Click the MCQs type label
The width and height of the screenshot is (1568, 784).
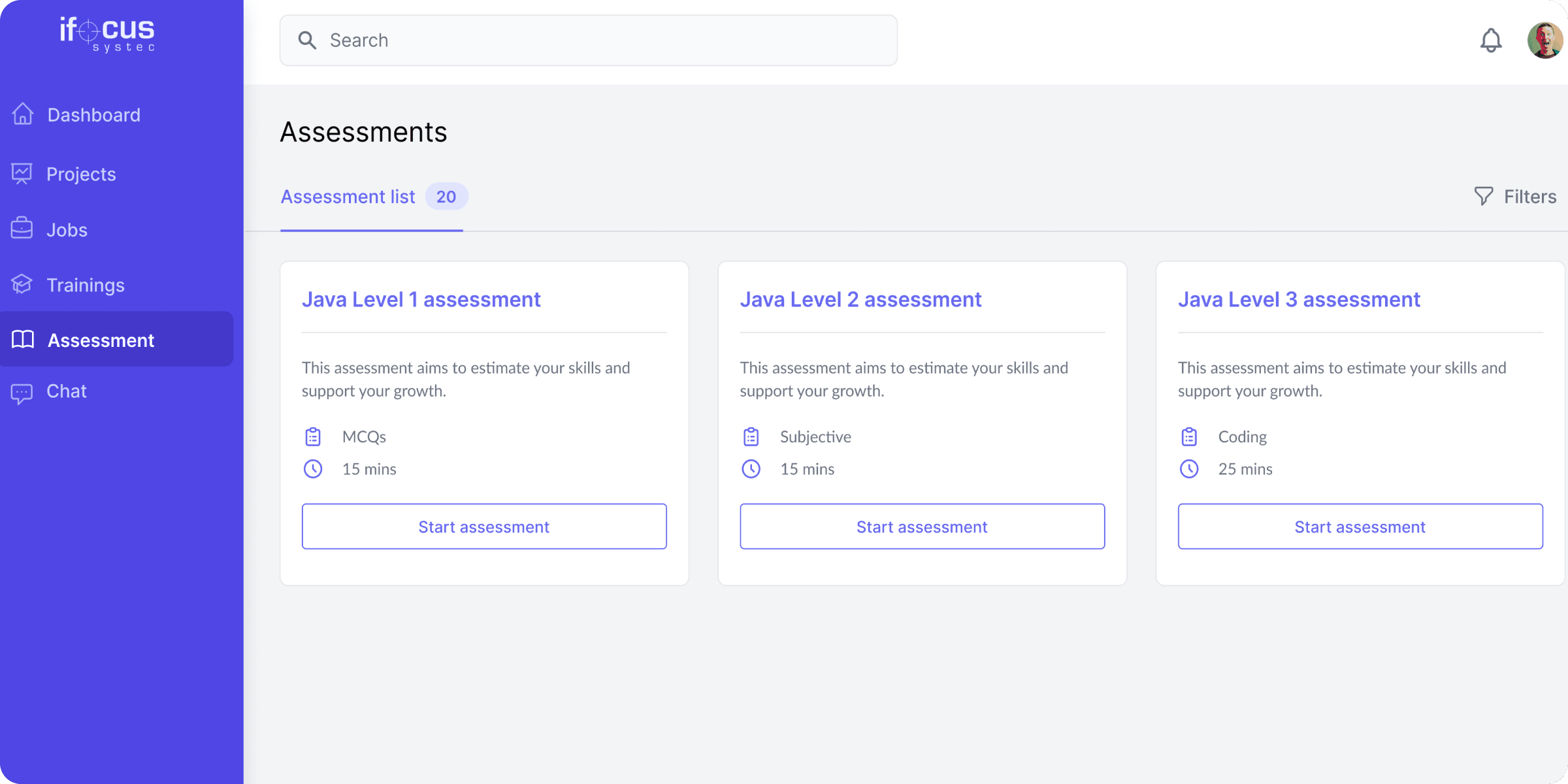(x=364, y=436)
